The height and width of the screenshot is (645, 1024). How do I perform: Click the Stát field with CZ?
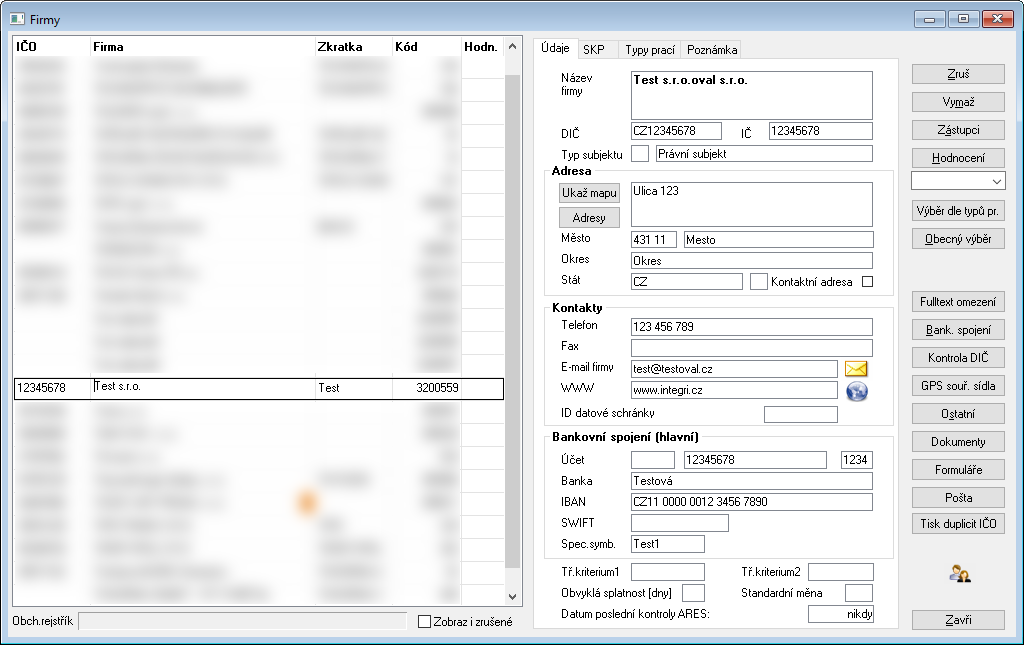pos(686,281)
